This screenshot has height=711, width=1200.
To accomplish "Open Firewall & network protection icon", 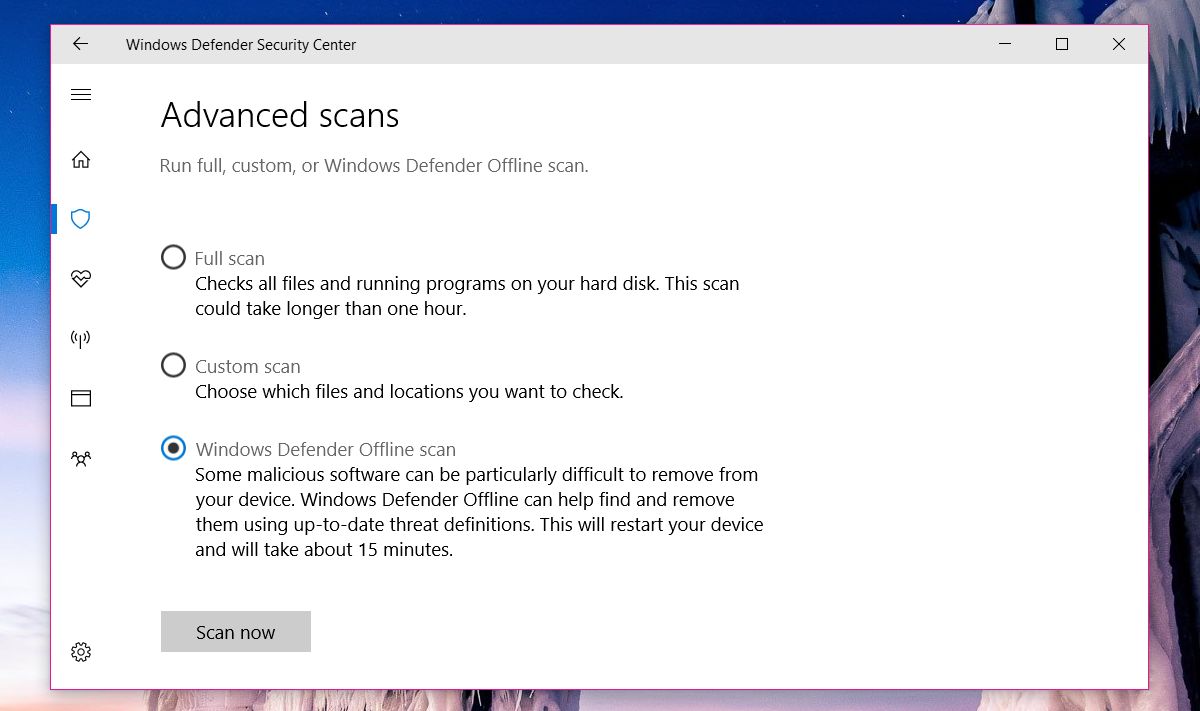I will pyautogui.click(x=81, y=339).
